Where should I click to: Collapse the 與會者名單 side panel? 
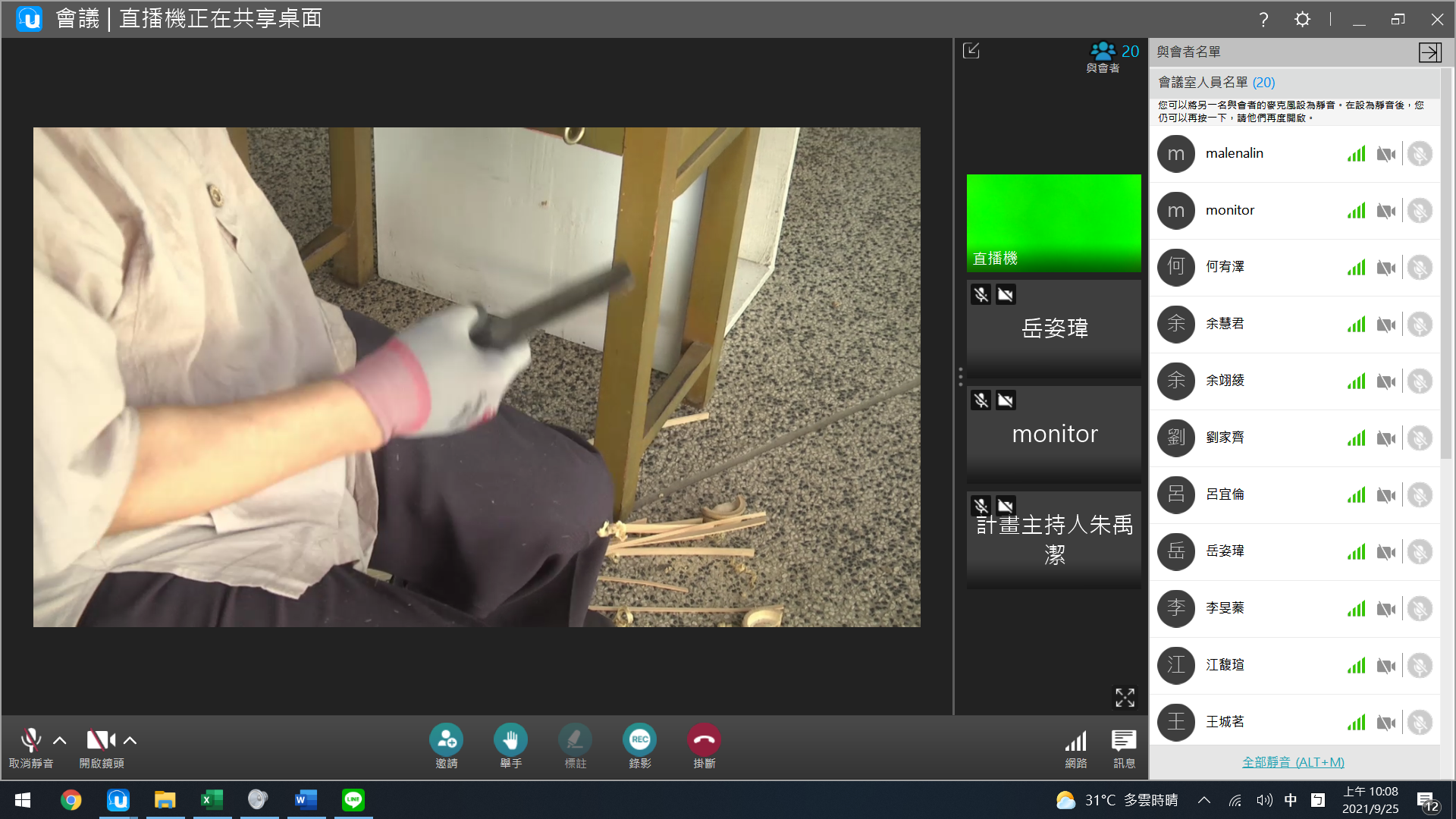coord(1429,52)
